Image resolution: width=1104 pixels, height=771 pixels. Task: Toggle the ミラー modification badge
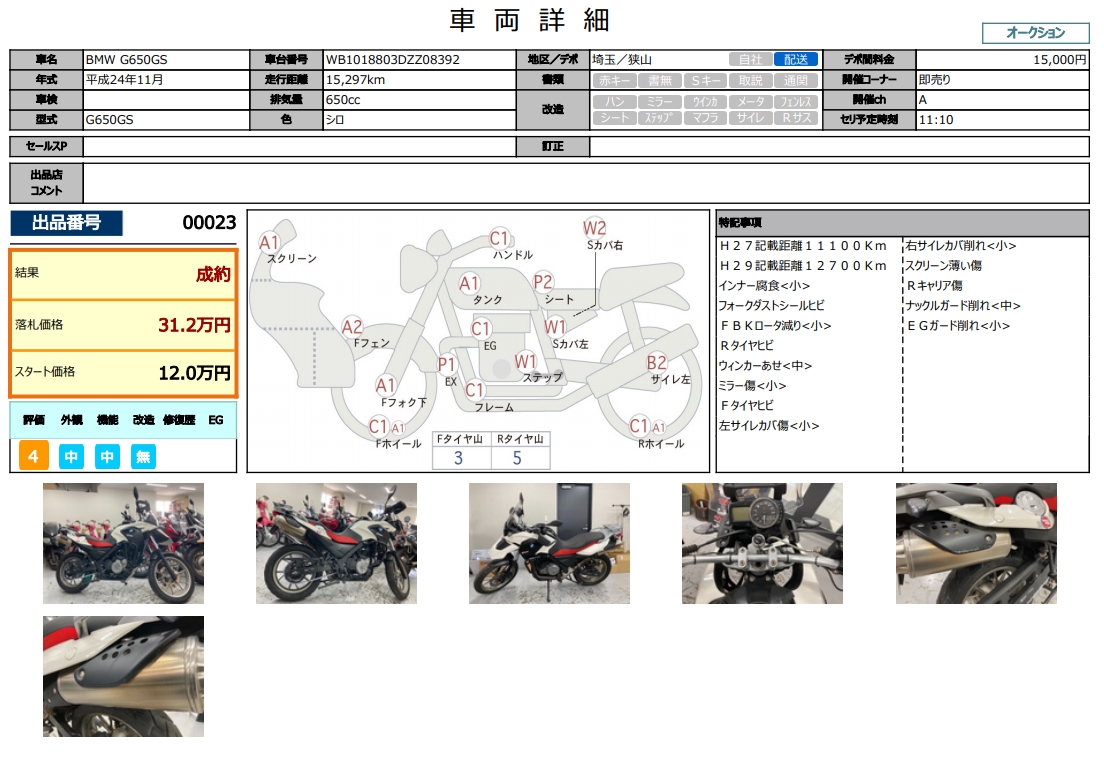pyautogui.click(x=660, y=101)
